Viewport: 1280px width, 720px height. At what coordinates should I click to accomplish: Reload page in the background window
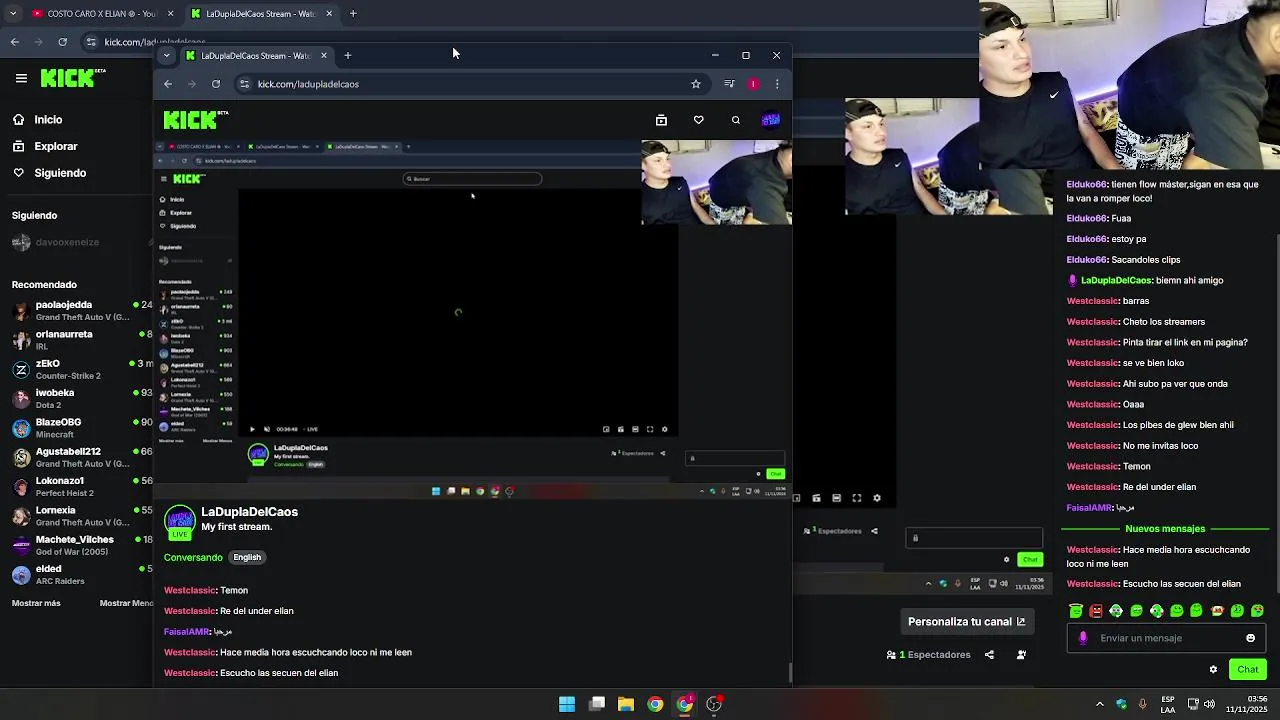coord(62,42)
